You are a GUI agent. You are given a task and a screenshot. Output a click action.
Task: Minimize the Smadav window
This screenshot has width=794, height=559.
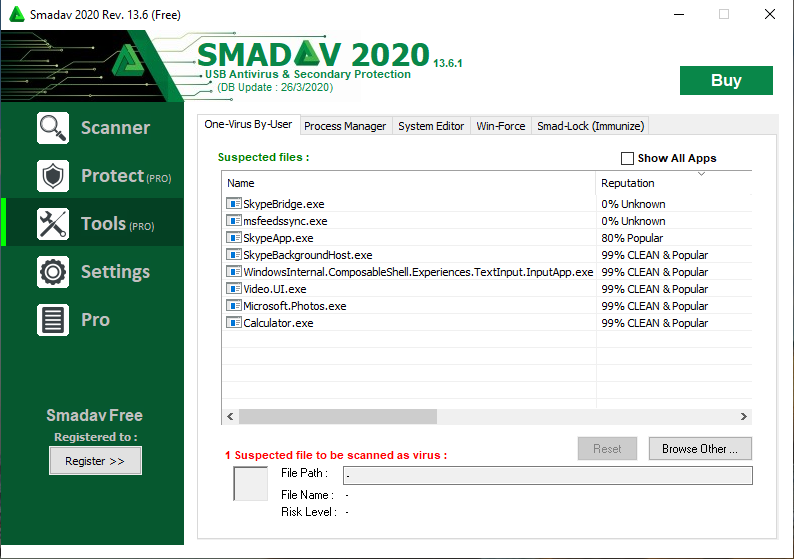tap(679, 14)
